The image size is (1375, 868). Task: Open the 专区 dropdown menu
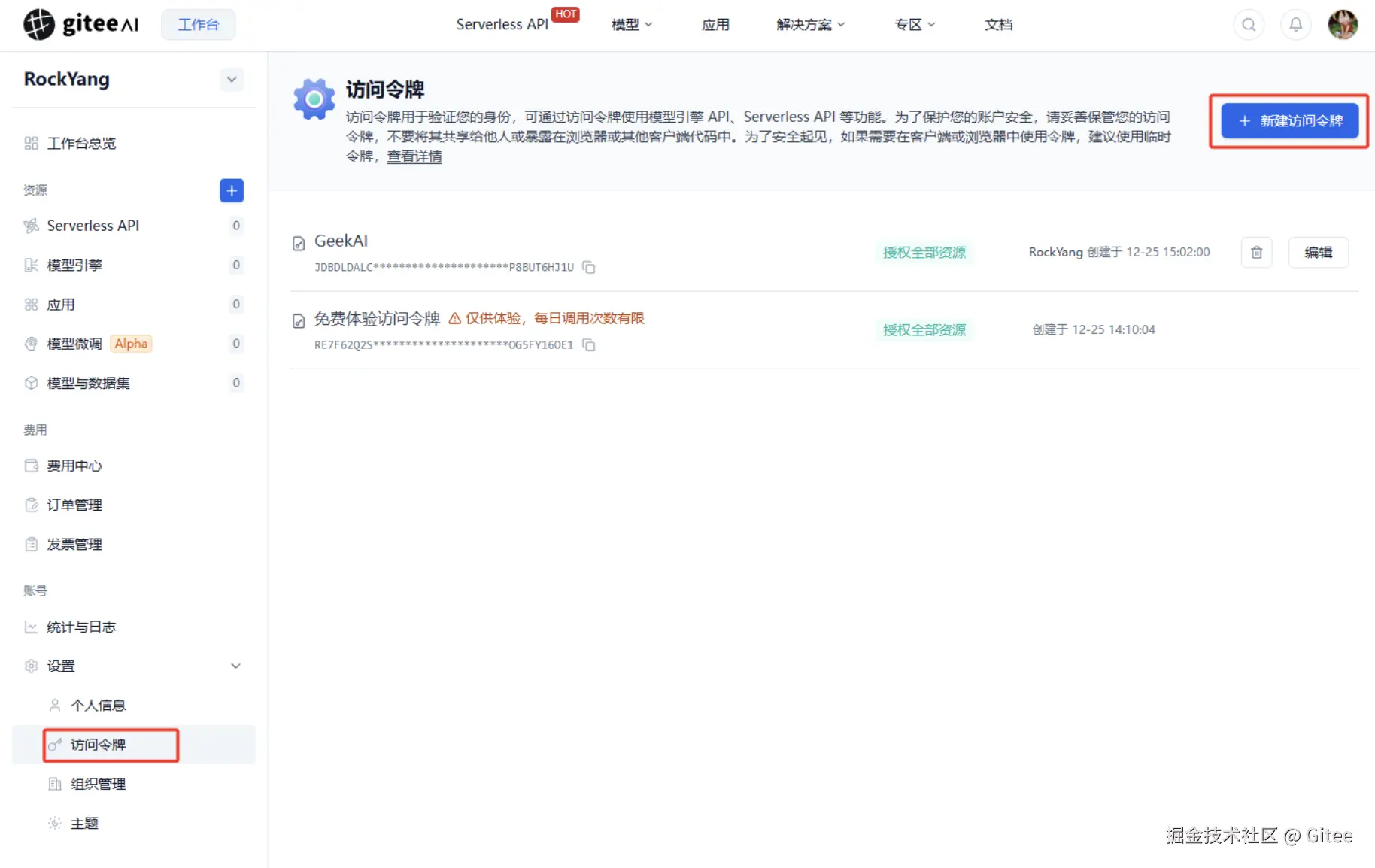(x=915, y=25)
